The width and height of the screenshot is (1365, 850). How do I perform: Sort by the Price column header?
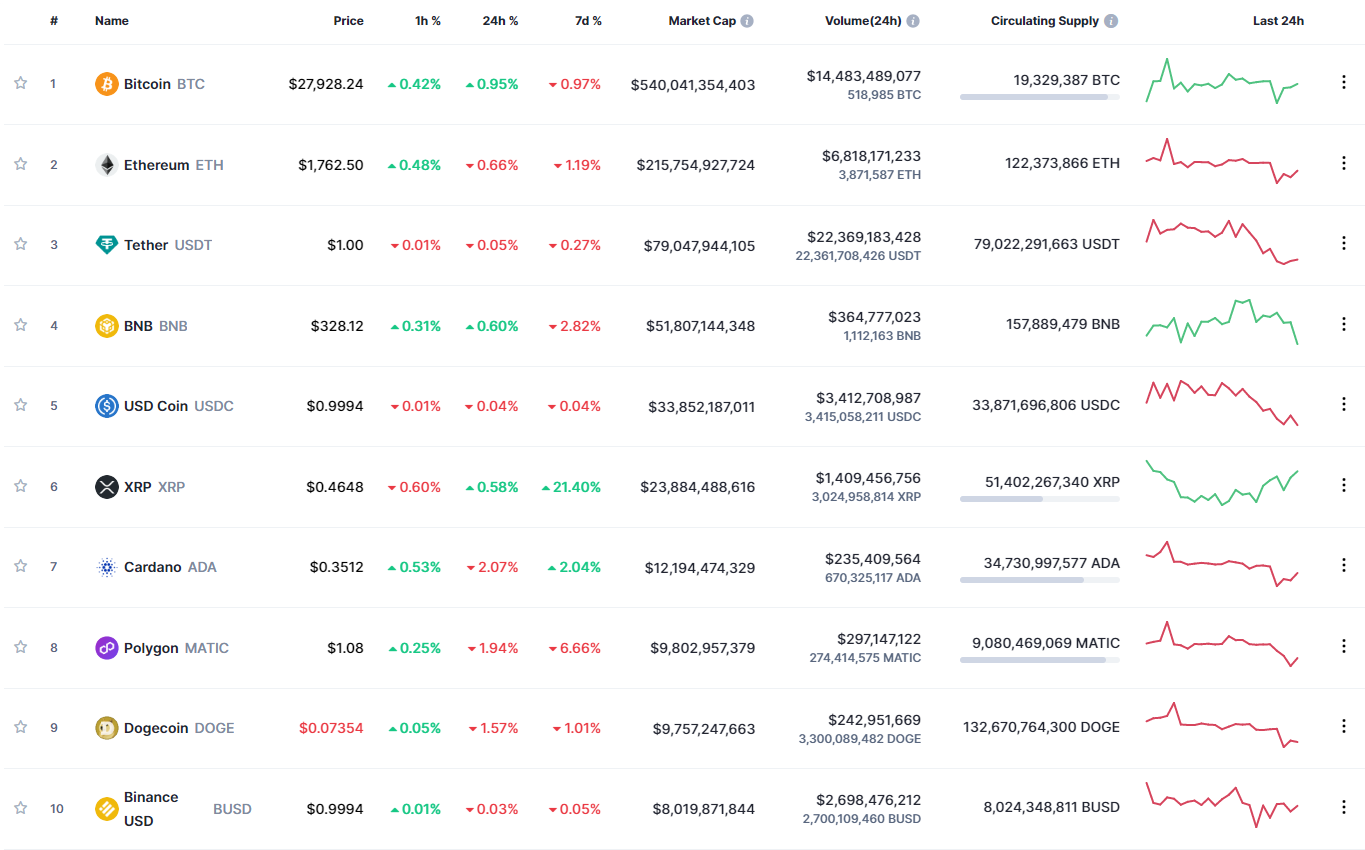point(348,21)
